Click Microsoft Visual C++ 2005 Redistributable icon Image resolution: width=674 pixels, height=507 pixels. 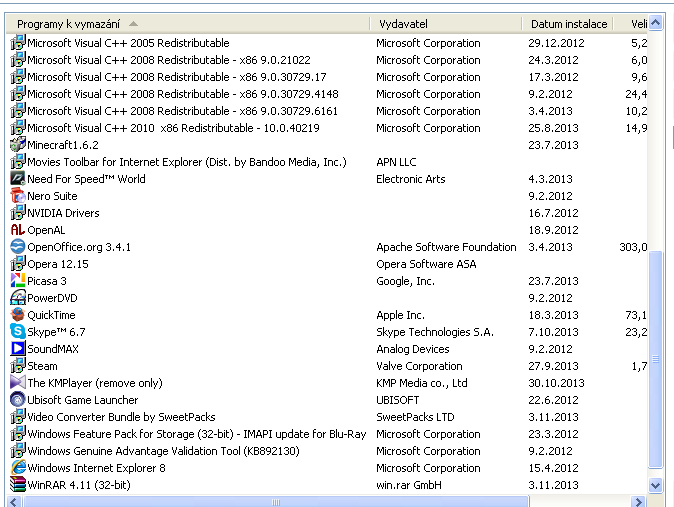click(18, 43)
